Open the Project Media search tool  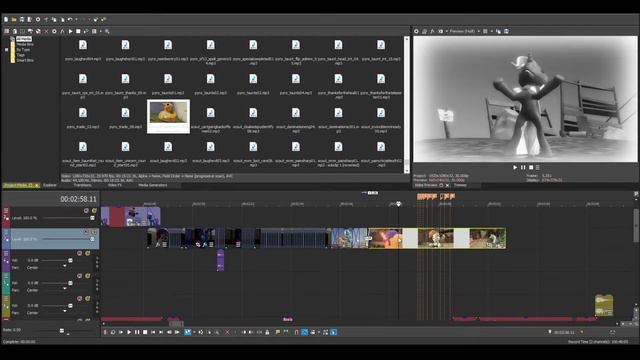click(107, 31)
